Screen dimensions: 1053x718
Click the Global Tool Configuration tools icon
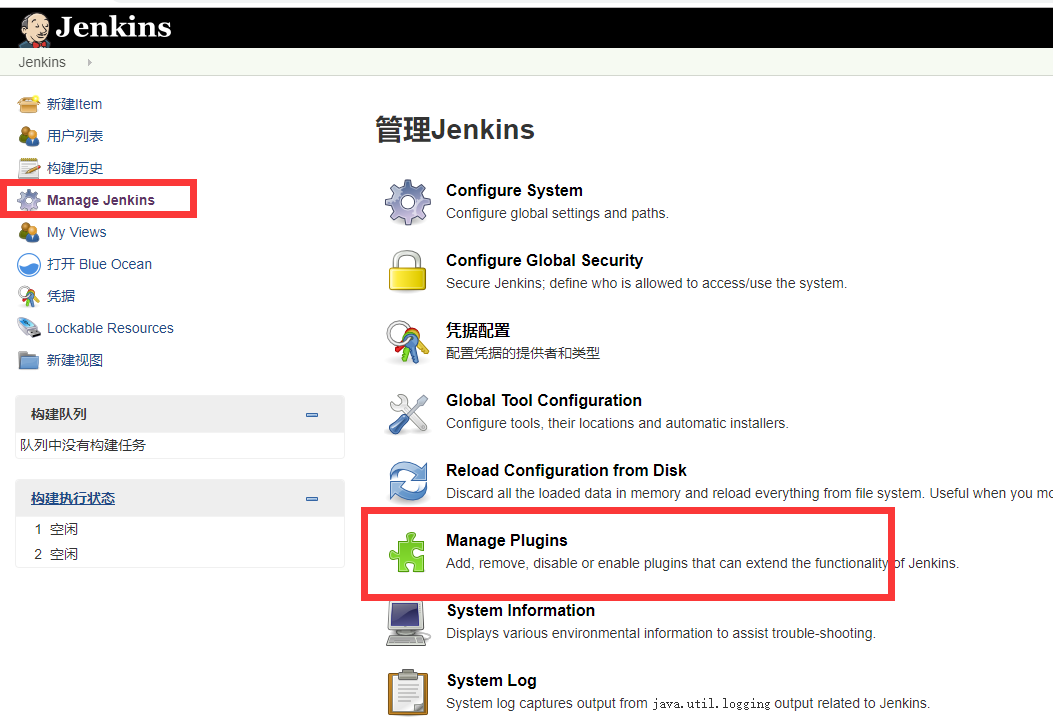[408, 413]
